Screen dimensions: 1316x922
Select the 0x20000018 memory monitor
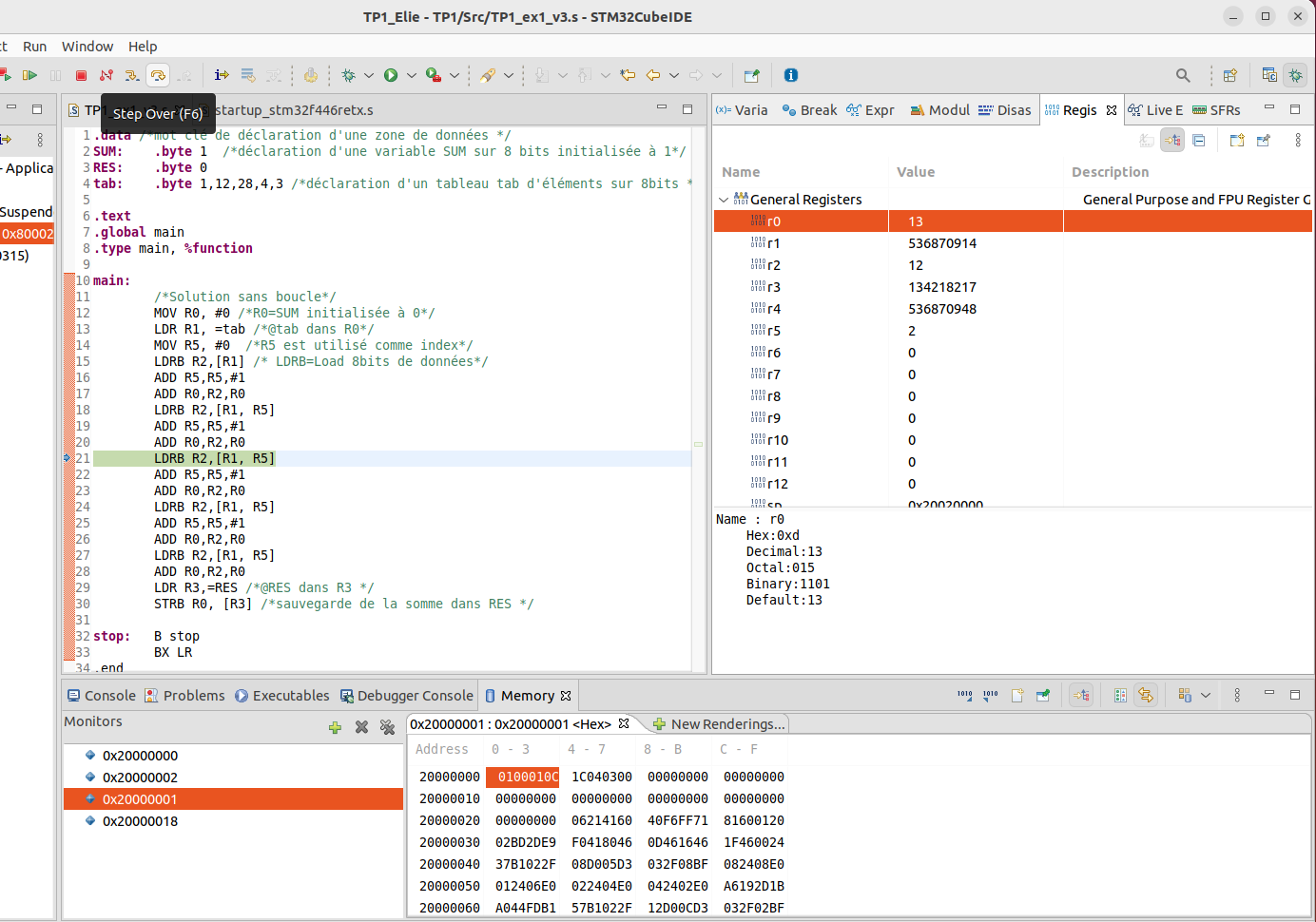(x=140, y=821)
